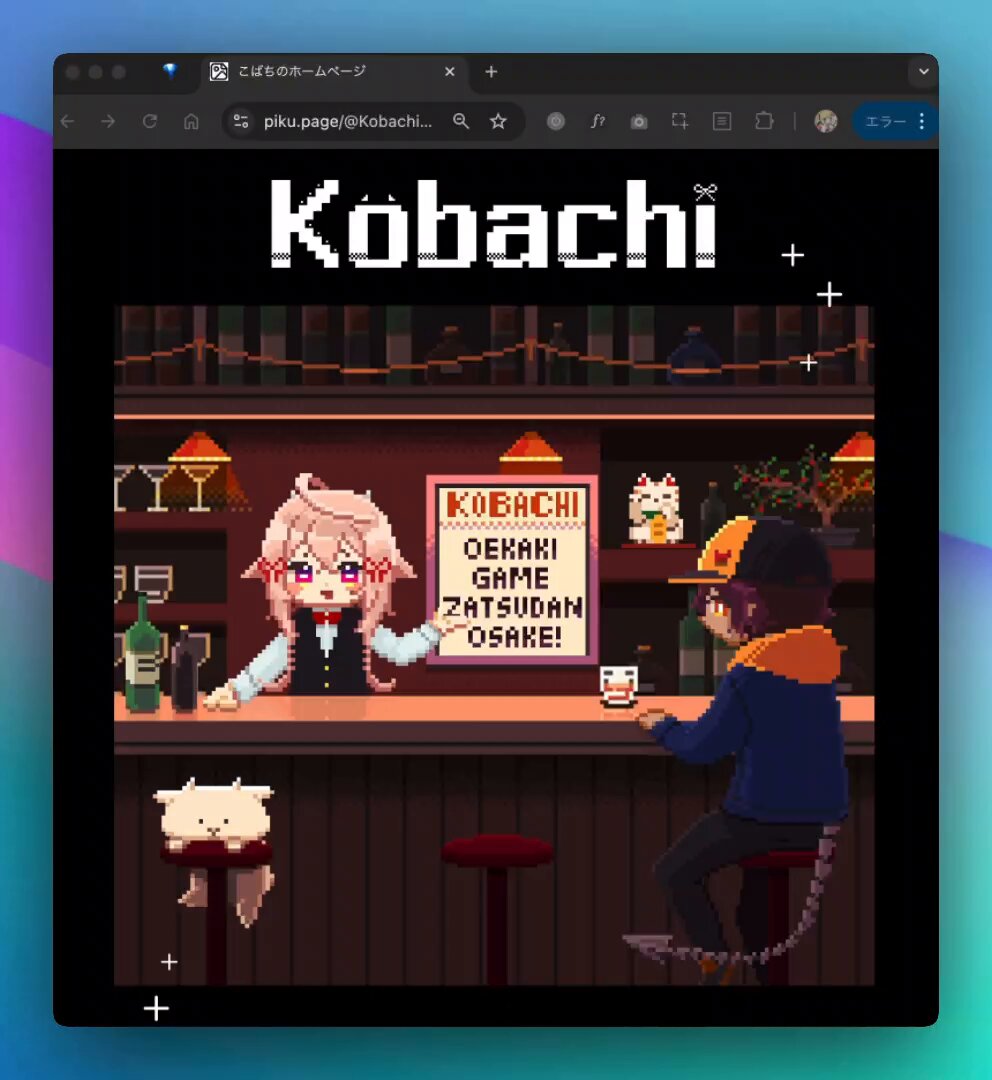Screen dimensions: 992x1080
Task: Open the zoom magnifier in the address bar
Action: click(x=461, y=122)
